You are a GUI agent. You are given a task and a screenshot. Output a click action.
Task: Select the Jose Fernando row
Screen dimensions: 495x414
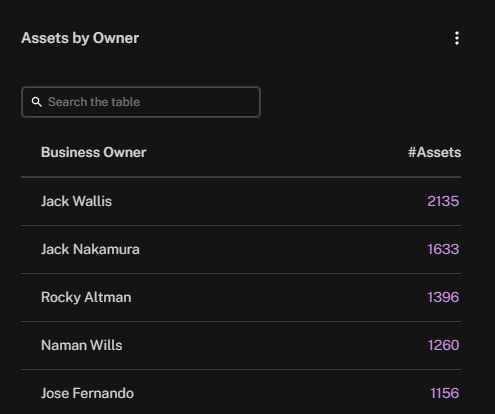click(241, 392)
